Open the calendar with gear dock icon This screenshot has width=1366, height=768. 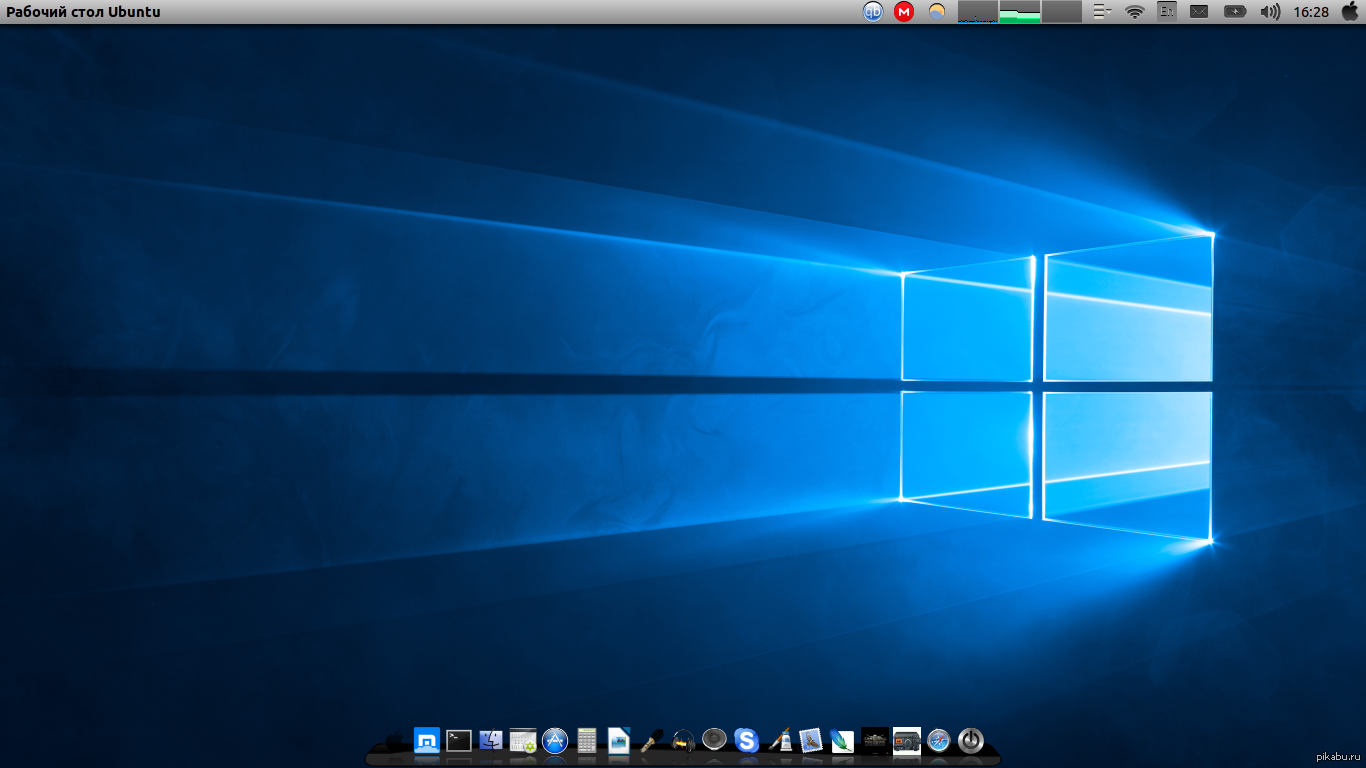(x=523, y=740)
